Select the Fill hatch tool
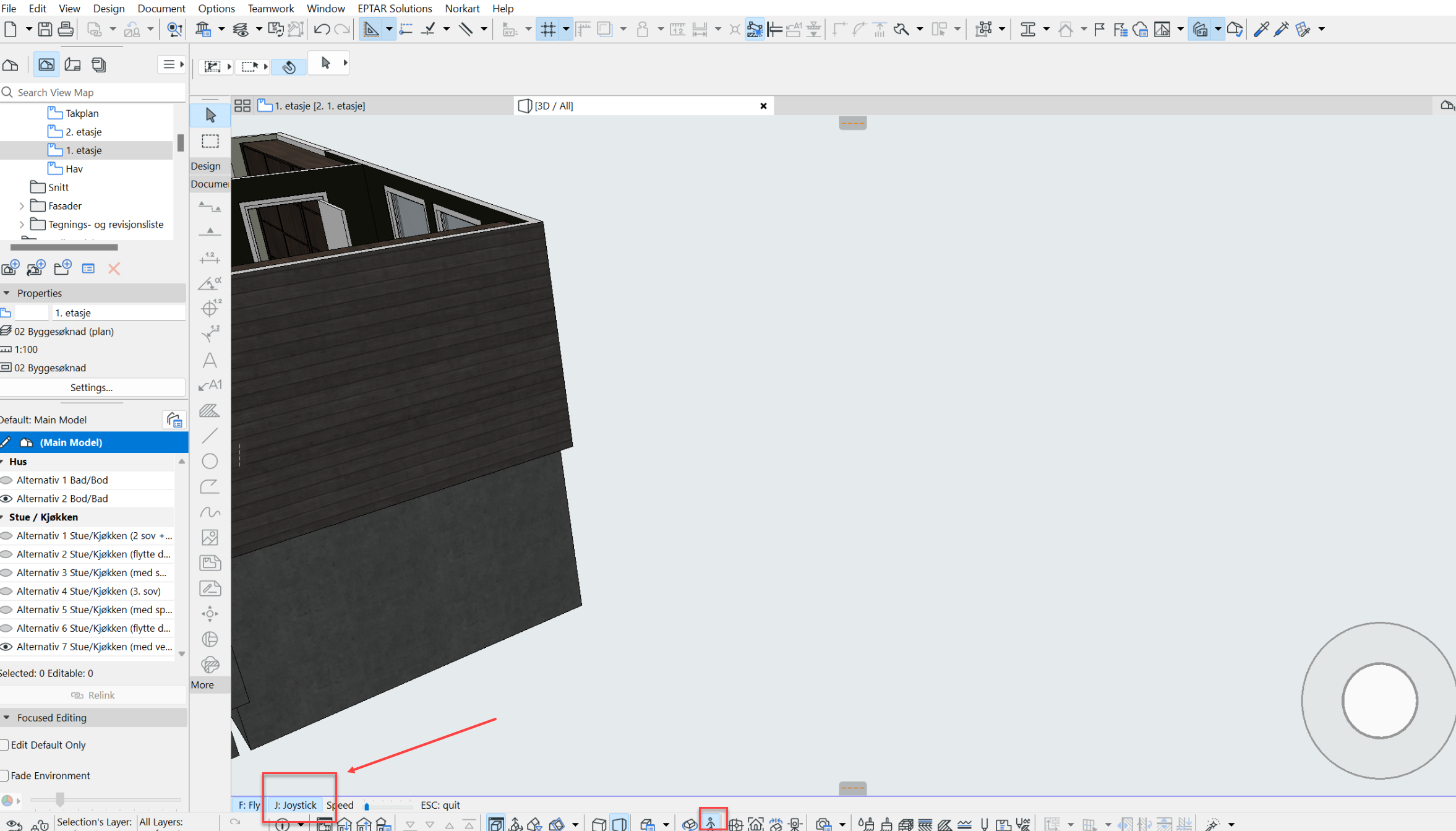The height and width of the screenshot is (831, 1456). coord(210,410)
